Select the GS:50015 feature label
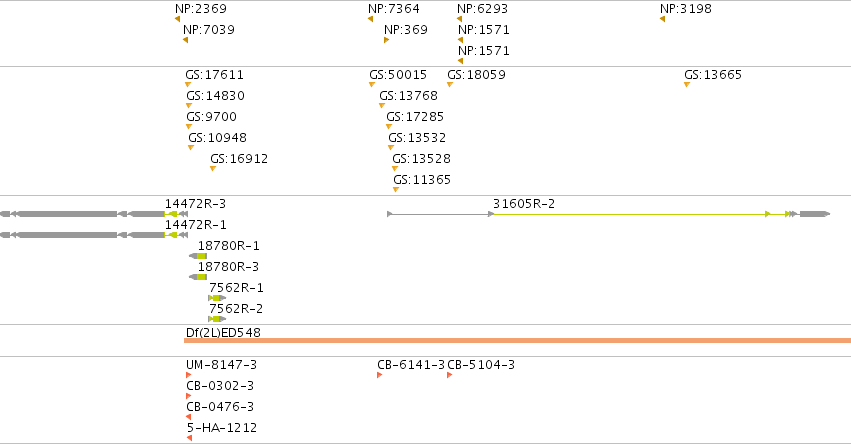 398,75
